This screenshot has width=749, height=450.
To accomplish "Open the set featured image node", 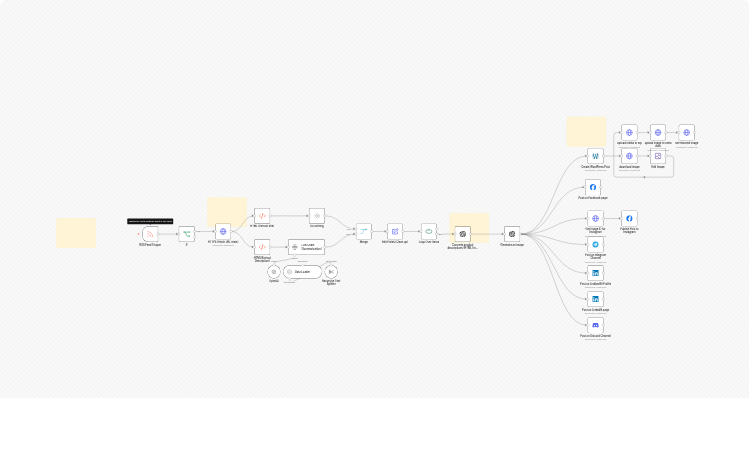I will coord(686,132).
